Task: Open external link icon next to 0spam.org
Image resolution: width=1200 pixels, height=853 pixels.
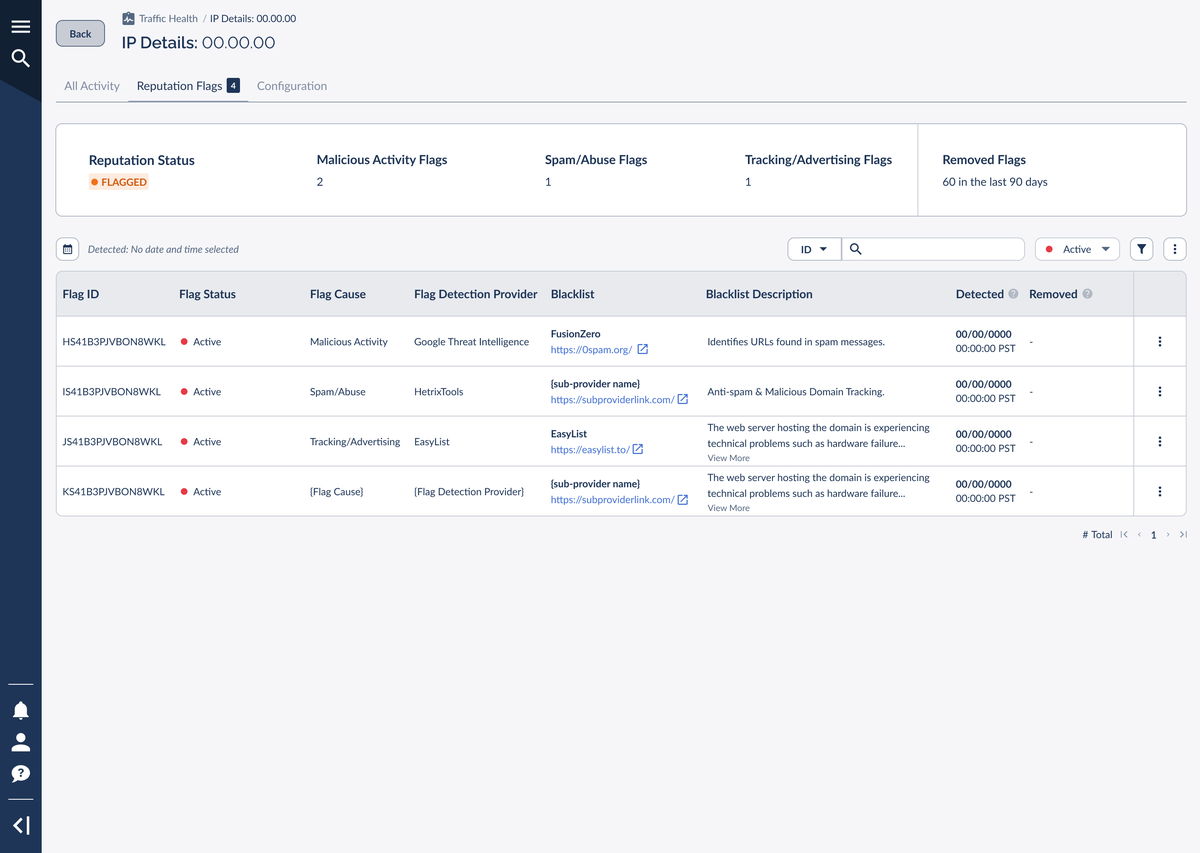Action: point(643,349)
